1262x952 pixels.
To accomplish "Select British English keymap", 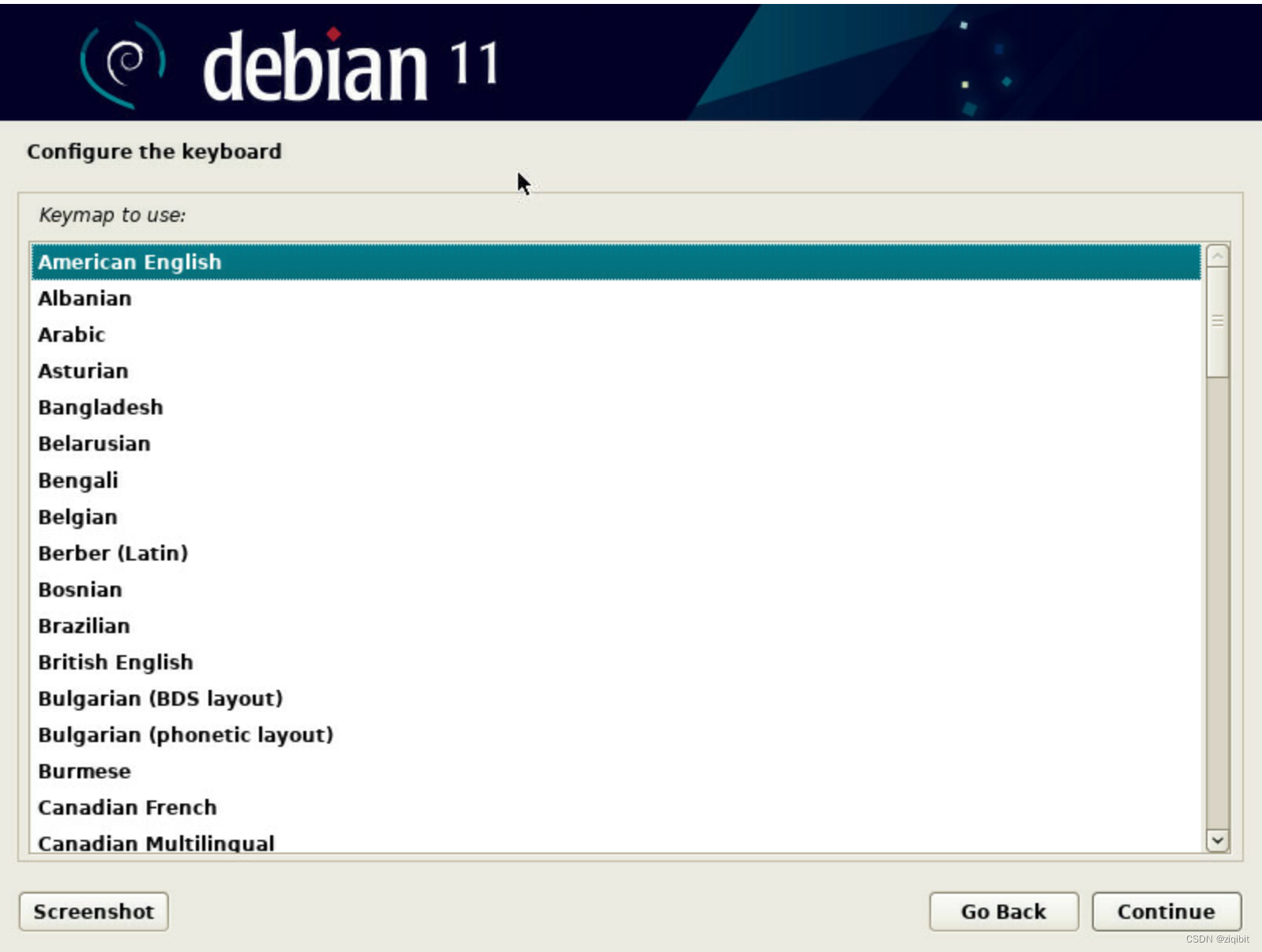I will (x=115, y=662).
